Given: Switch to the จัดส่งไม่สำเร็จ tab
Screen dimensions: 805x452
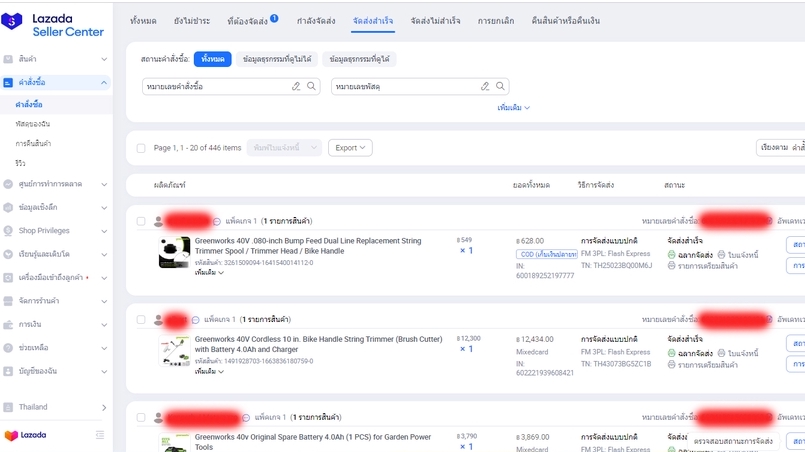Looking at the screenshot, I should pos(435,21).
